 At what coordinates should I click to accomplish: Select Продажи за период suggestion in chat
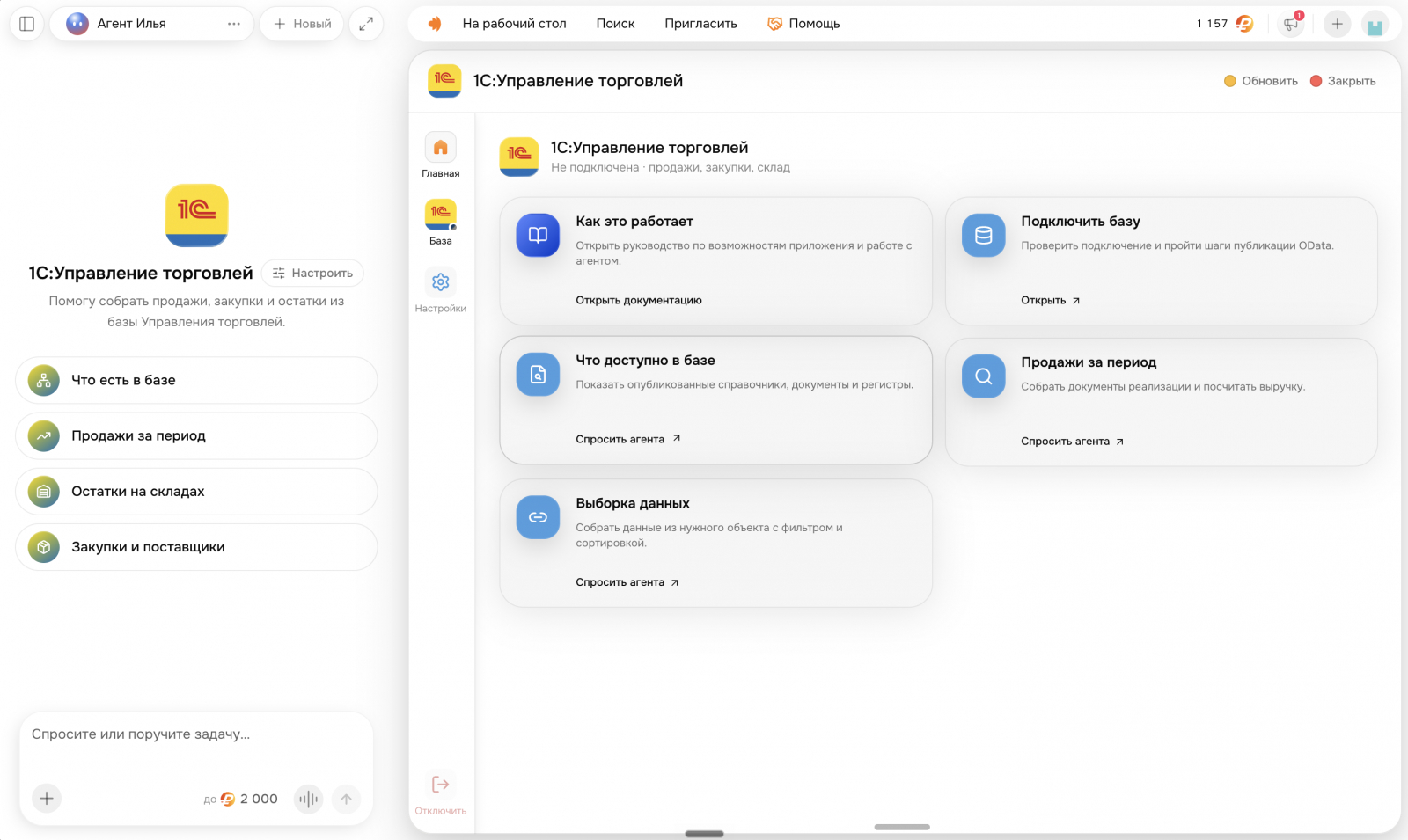196,435
